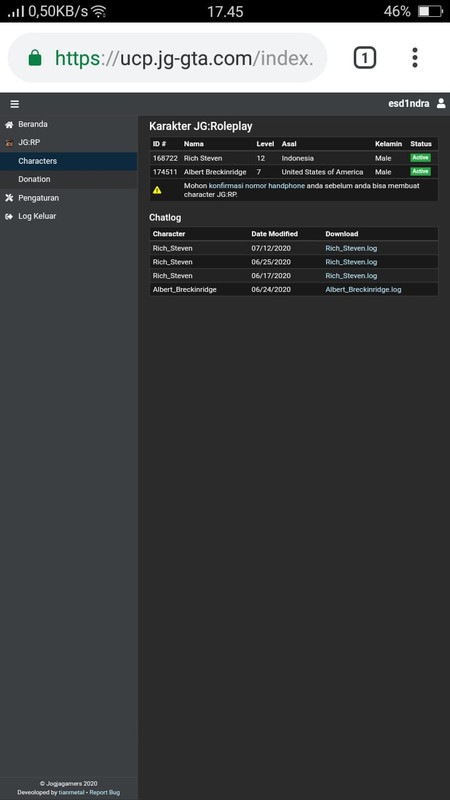This screenshot has height=800, width=450.
Task: Click the JG:RP game icon
Action: click(9, 143)
